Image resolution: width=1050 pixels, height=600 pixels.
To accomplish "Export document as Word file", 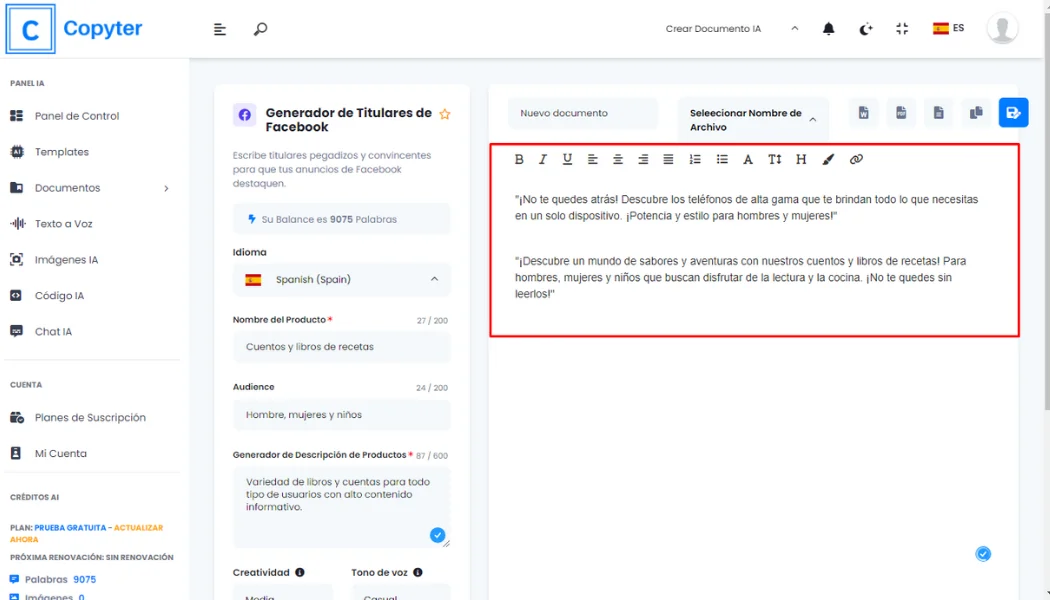I will point(863,113).
